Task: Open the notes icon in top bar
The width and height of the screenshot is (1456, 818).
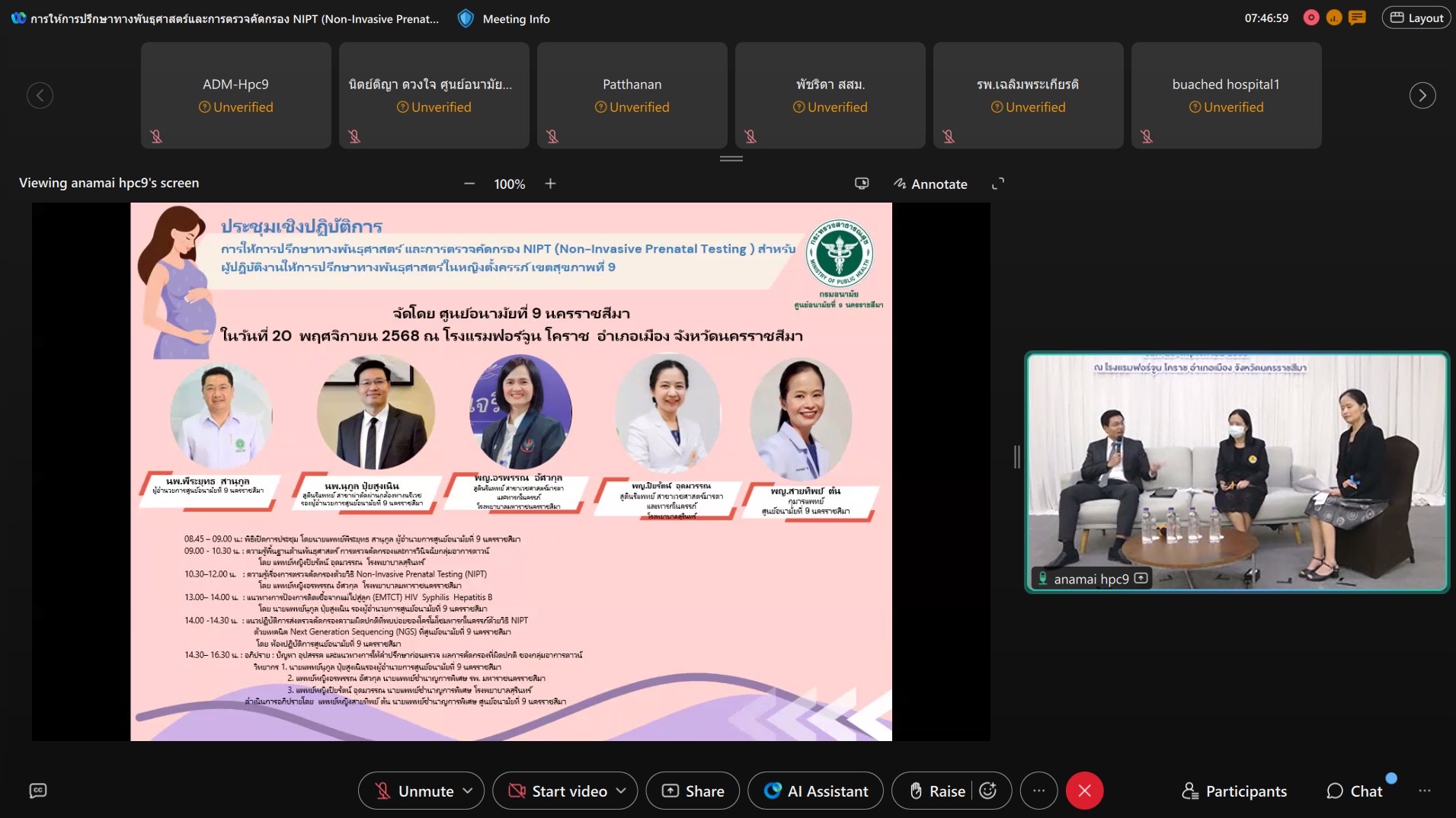Action: pyautogui.click(x=1357, y=18)
